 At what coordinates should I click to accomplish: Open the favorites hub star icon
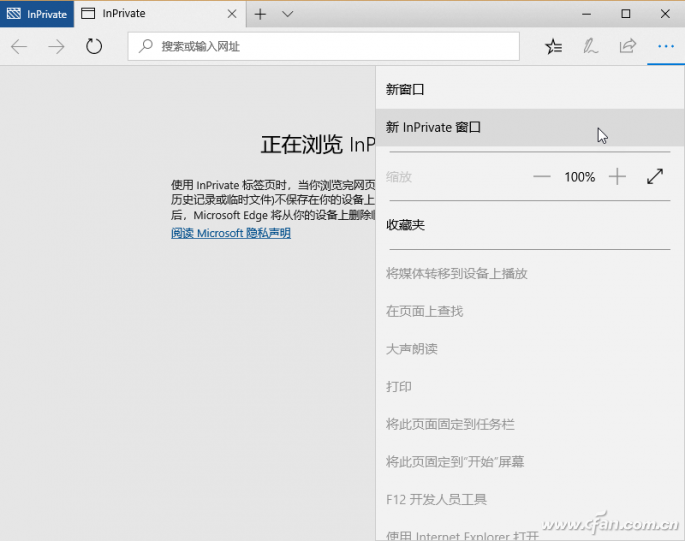554,46
